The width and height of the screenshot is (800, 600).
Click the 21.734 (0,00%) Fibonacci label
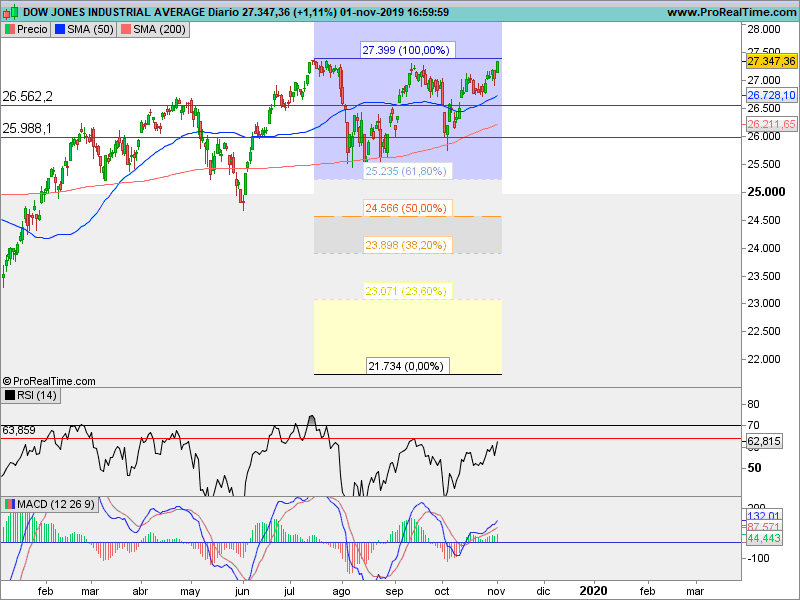click(x=406, y=366)
